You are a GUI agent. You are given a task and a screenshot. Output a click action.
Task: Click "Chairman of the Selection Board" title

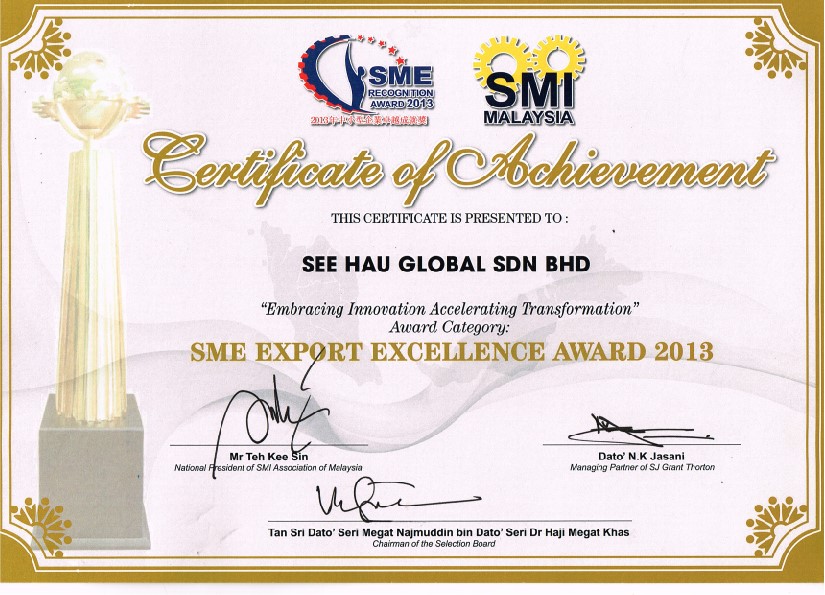(x=434, y=544)
